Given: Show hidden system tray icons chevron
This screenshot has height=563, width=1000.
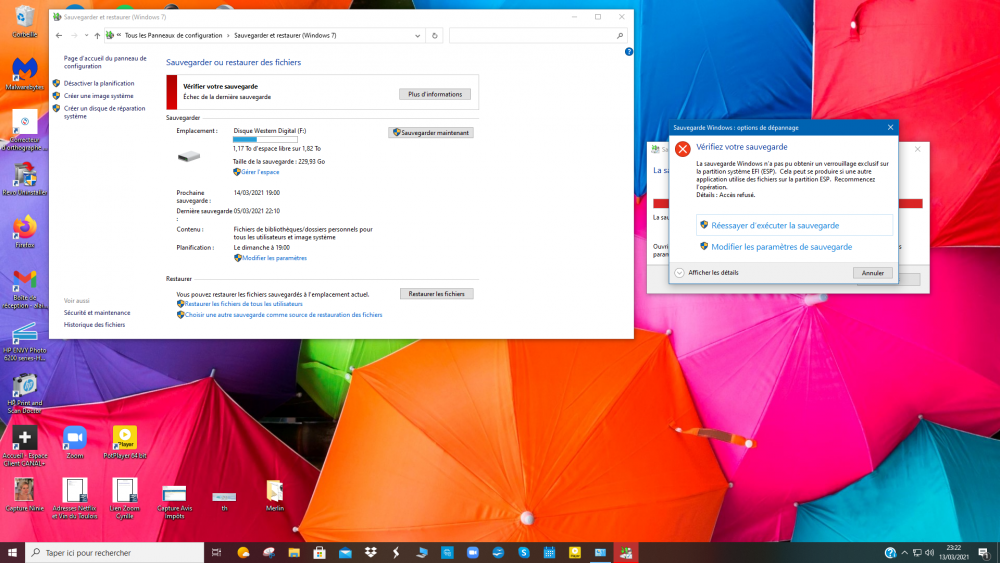Looking at the screenshot, I should click(x=906, y=553).
